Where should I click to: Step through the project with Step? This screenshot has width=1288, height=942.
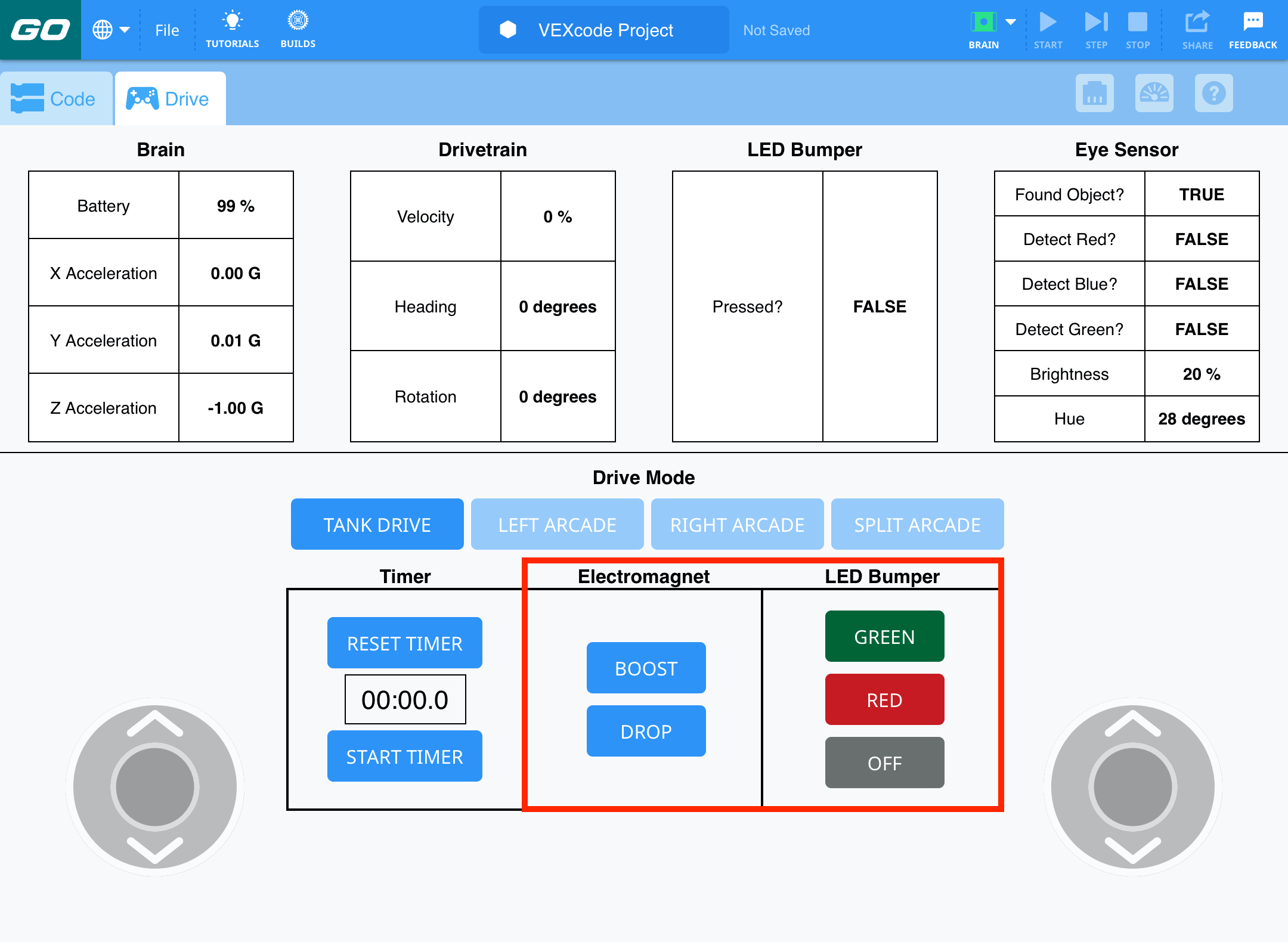[x=1096, y=30]
